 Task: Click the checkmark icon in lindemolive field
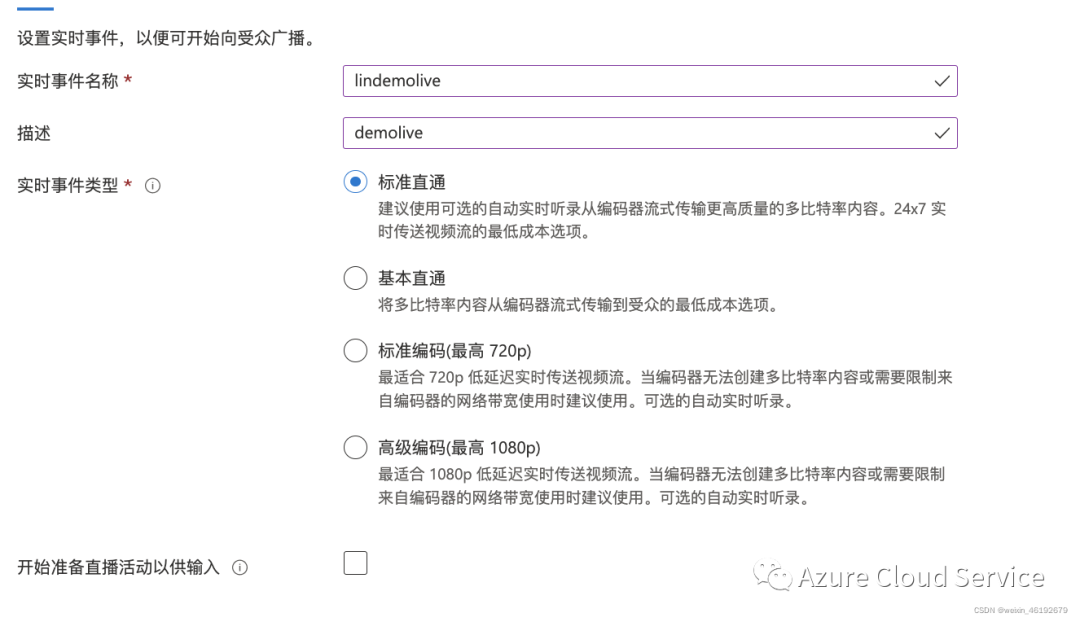point(941,81)
